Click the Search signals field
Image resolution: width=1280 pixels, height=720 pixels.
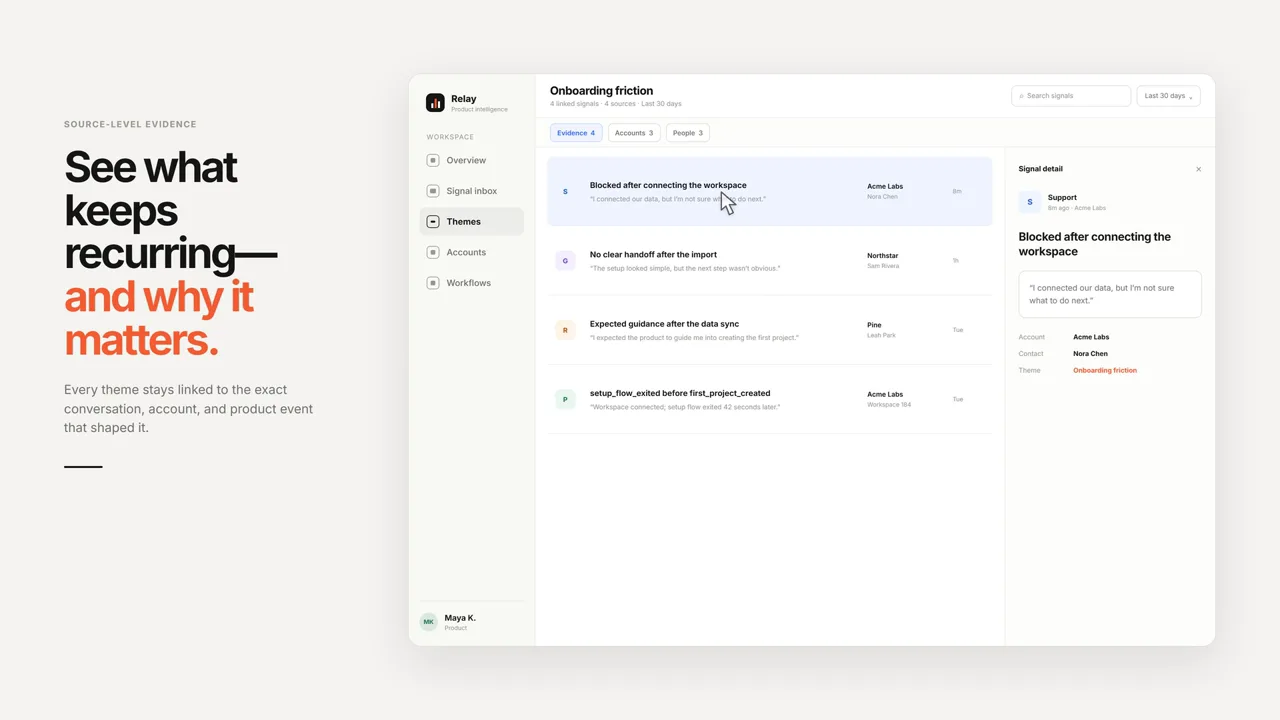click(x=1071, y=96)
